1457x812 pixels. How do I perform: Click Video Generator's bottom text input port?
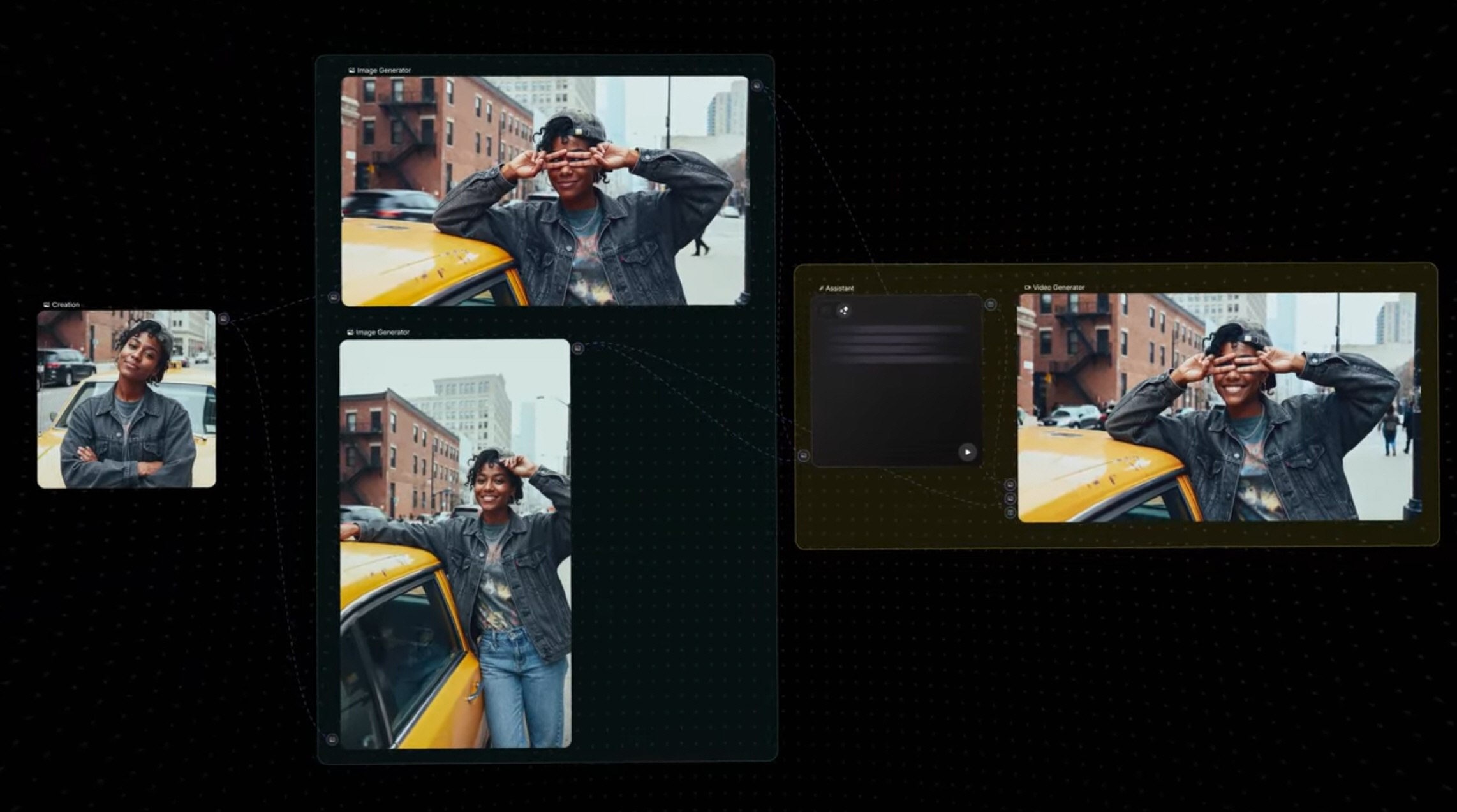tap(1010, 513)
